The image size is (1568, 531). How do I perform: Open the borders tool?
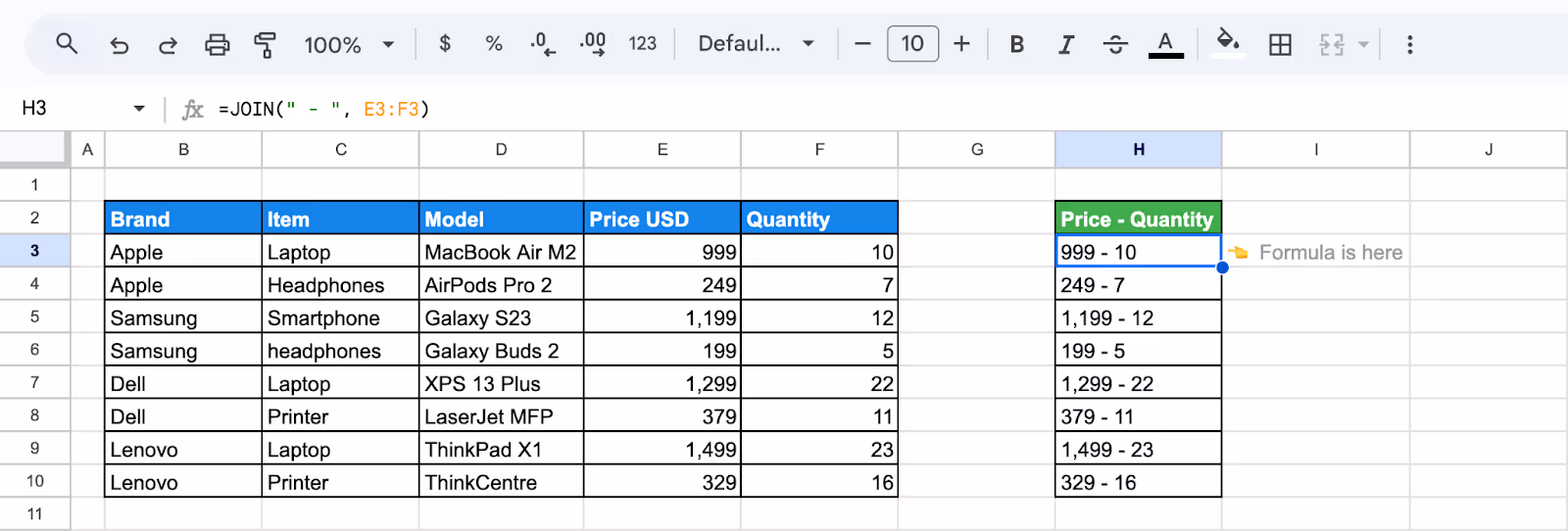1280,44
